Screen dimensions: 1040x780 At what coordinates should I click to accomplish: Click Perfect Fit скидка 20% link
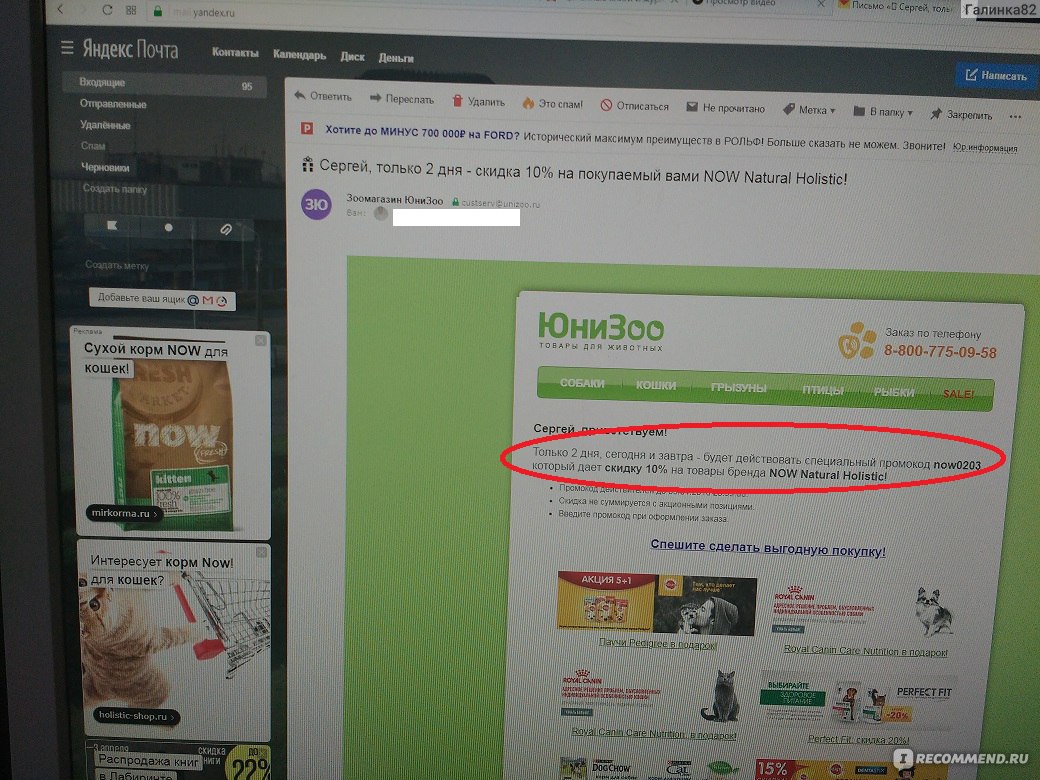pos(858,739)
